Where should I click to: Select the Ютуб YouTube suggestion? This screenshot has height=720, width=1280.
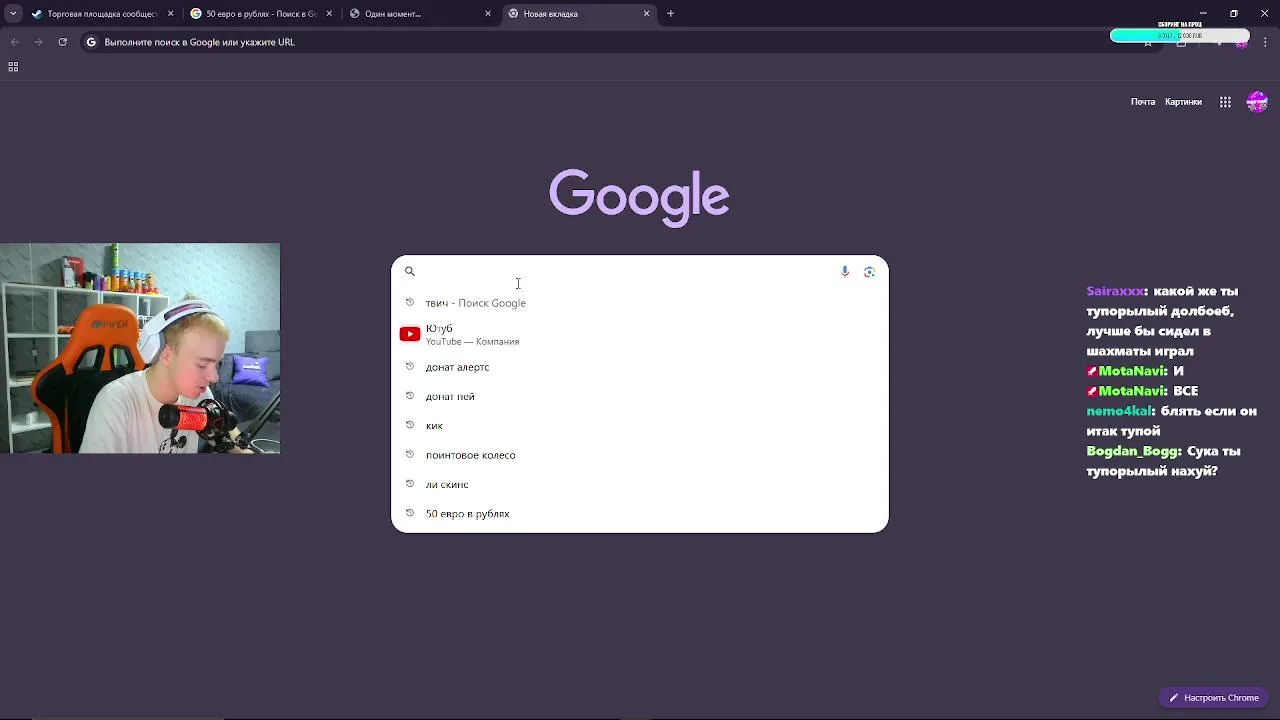pos(640,335)
